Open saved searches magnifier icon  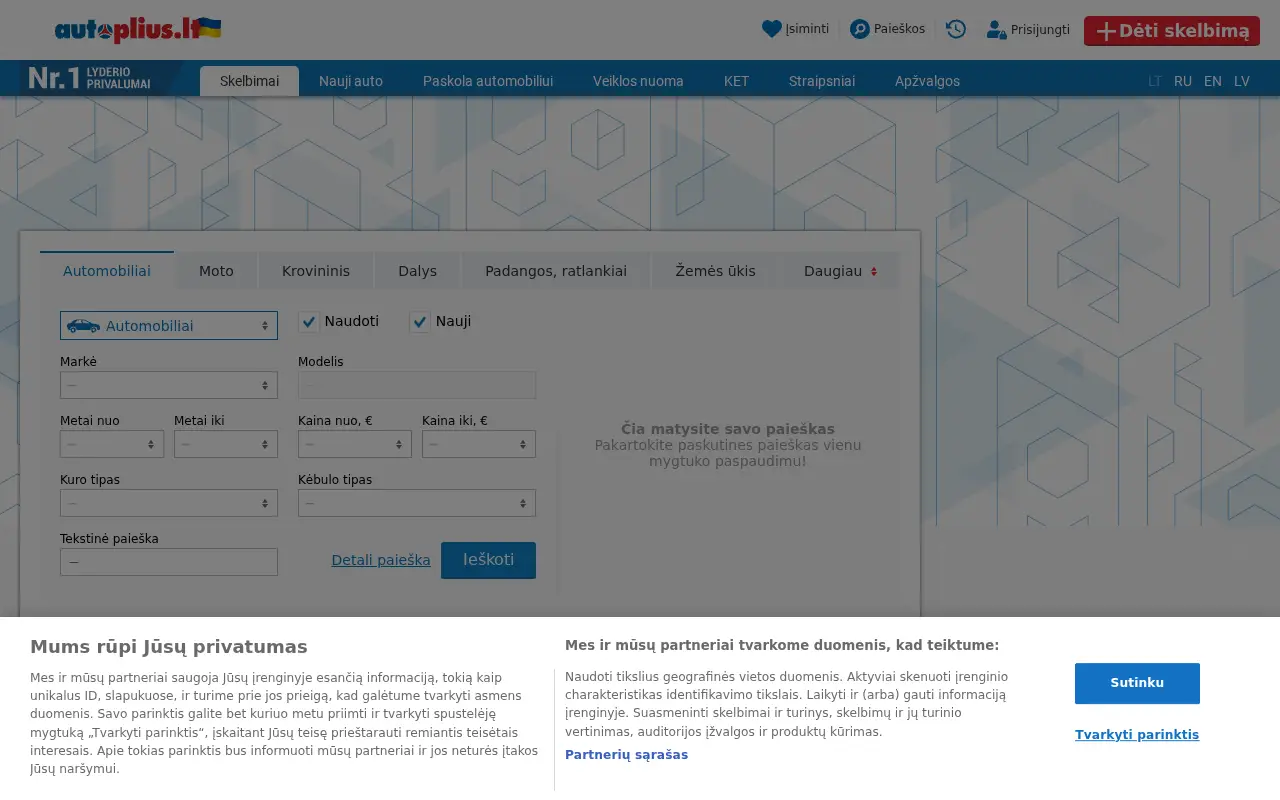pos(860,29)
